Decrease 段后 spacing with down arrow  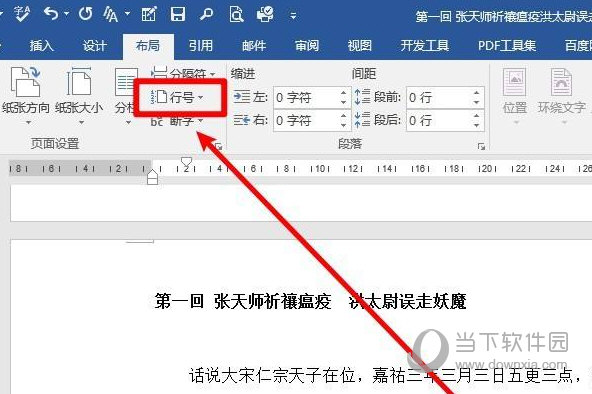(476, 125)
